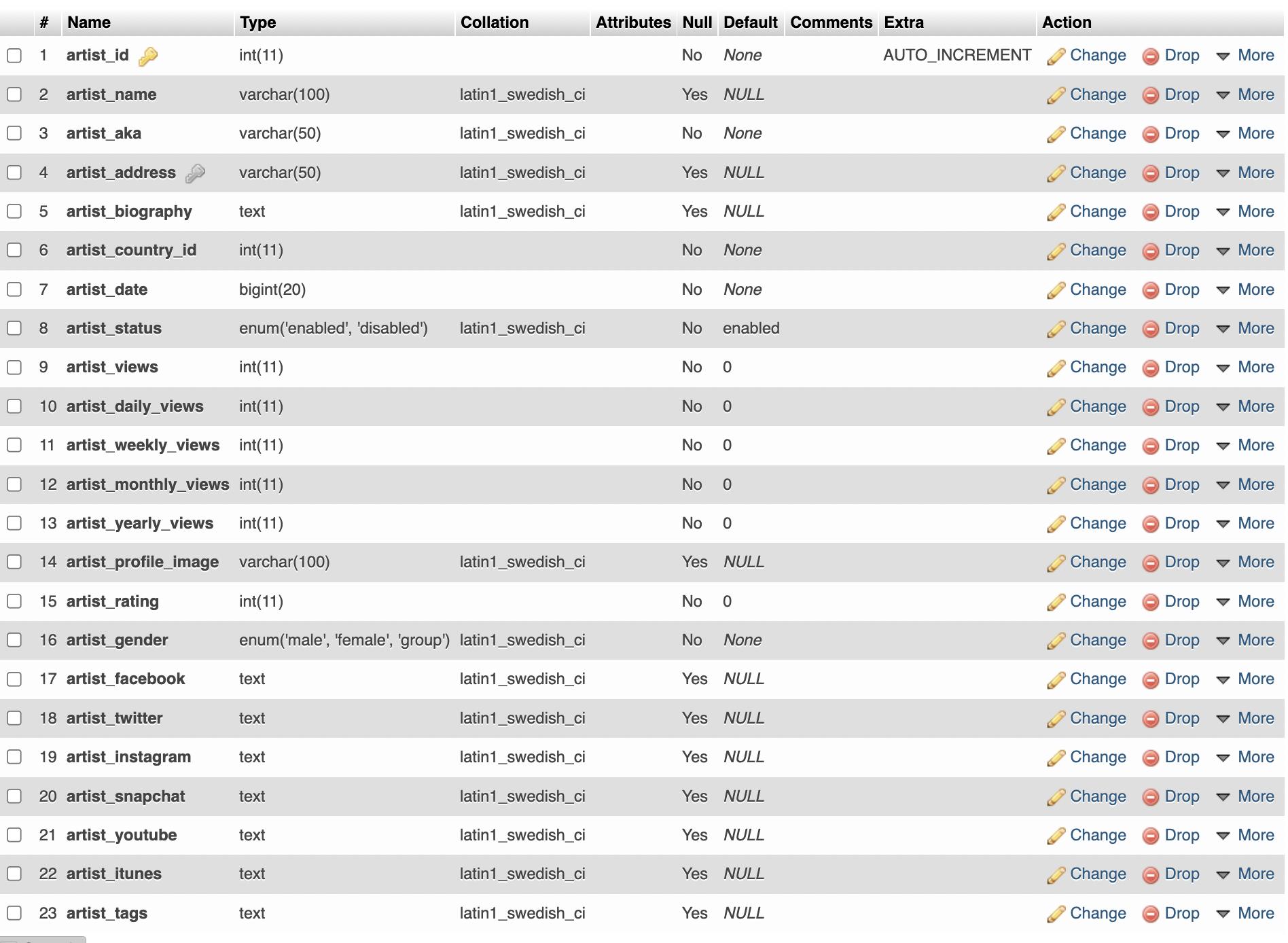Expand More menu for artist_aka

click(x=1245, y=133)
